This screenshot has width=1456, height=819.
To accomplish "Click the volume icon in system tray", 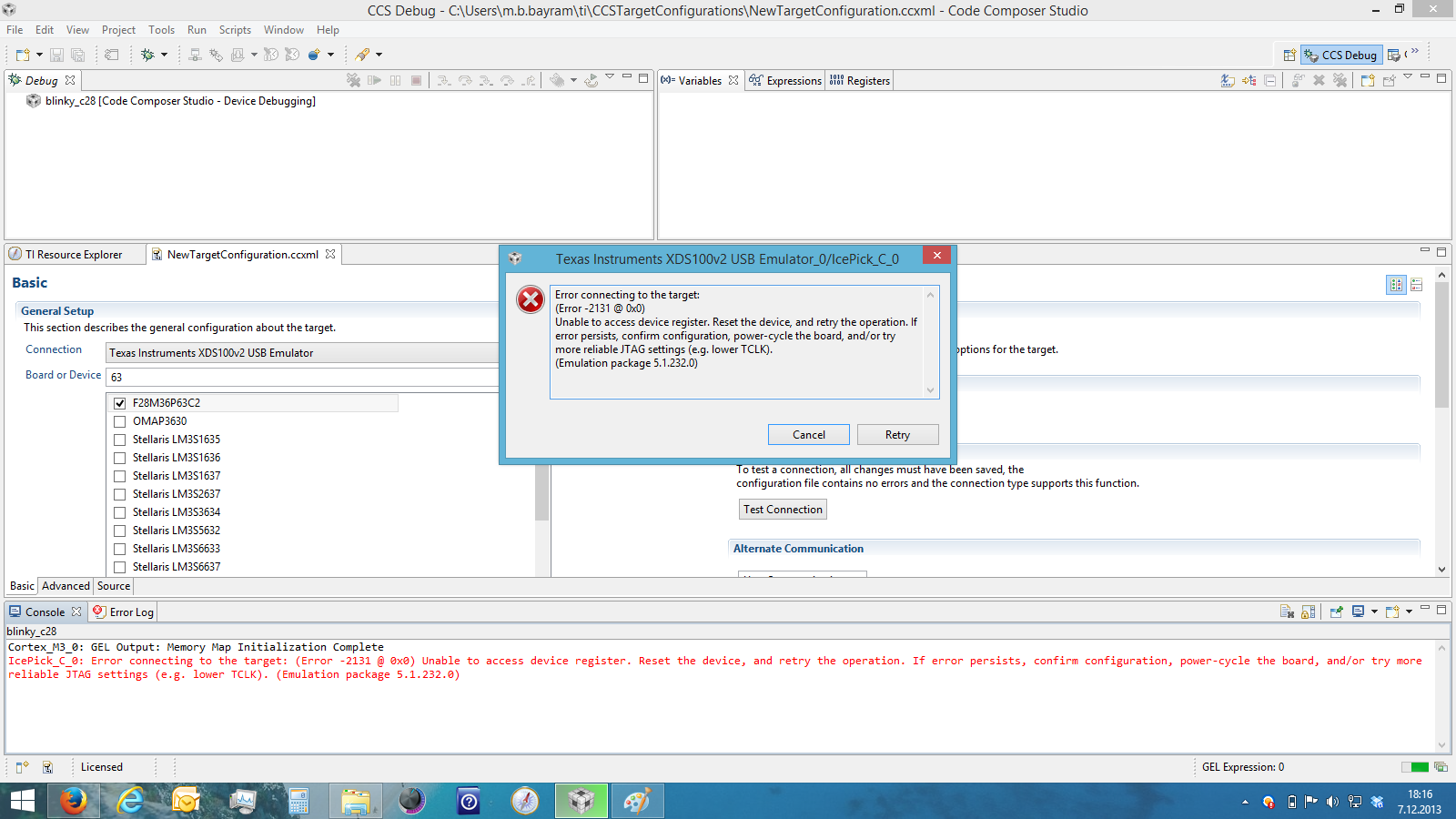I will coord(1332,802).
